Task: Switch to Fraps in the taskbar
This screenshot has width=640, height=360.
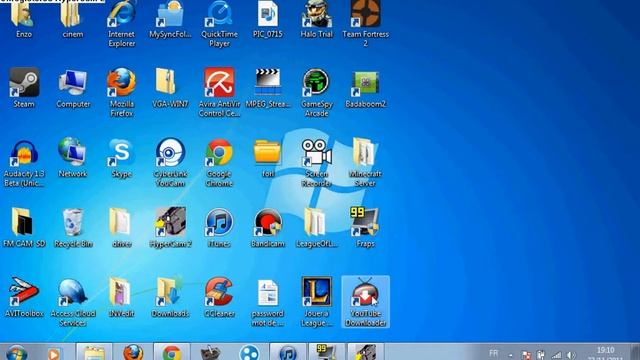Action: pyautogui.click(x=327, y=352)
